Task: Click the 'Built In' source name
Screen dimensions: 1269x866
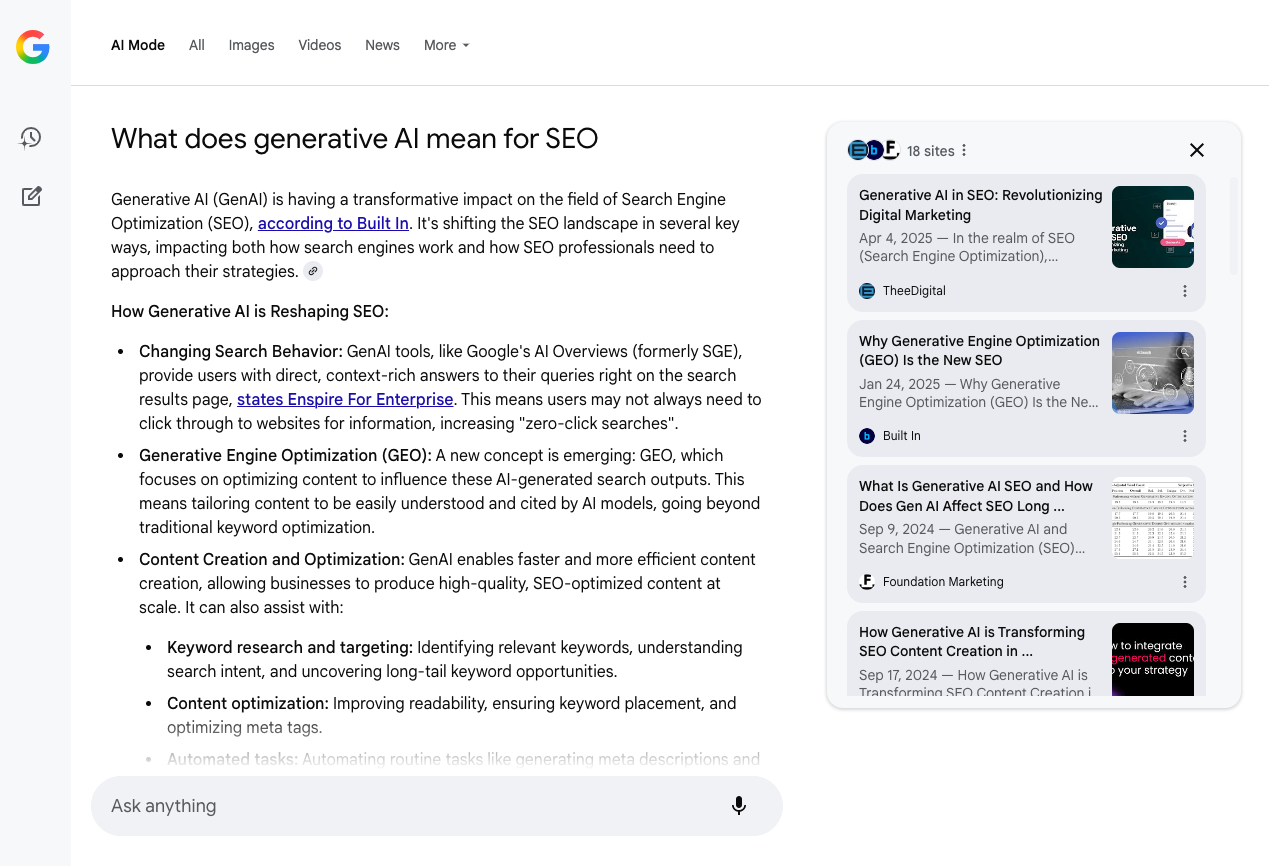Action: pyautogui.click(x=902, y=436)
